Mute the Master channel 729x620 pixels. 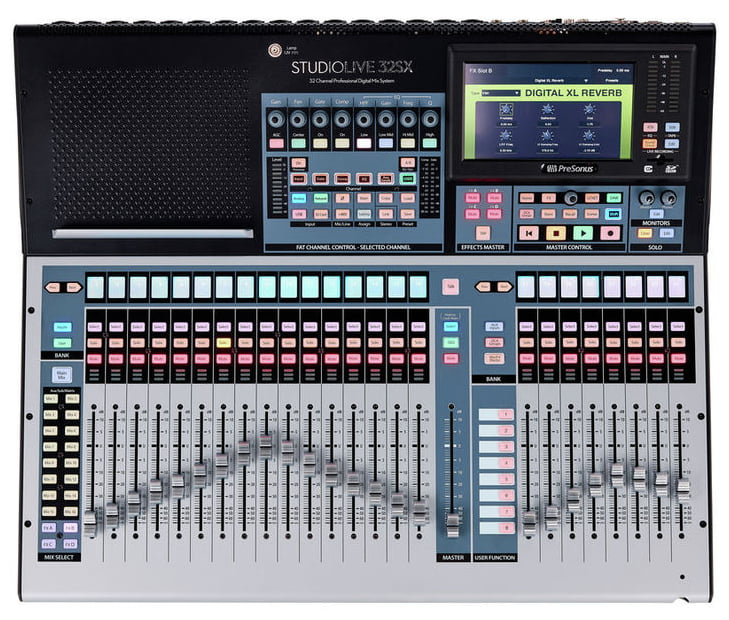tap(450, 358)
